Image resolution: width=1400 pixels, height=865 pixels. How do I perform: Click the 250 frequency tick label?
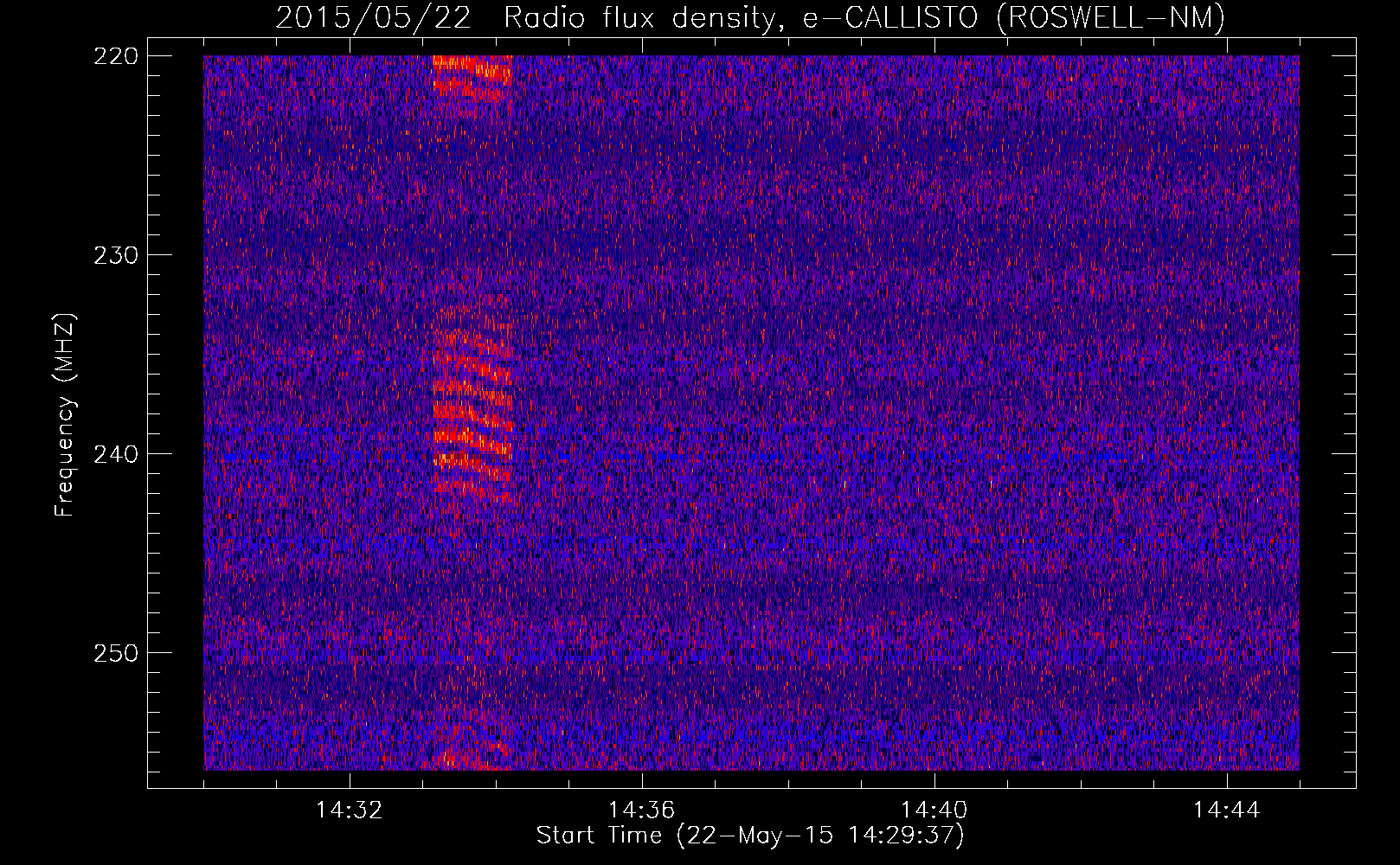(x=115, y=653)
